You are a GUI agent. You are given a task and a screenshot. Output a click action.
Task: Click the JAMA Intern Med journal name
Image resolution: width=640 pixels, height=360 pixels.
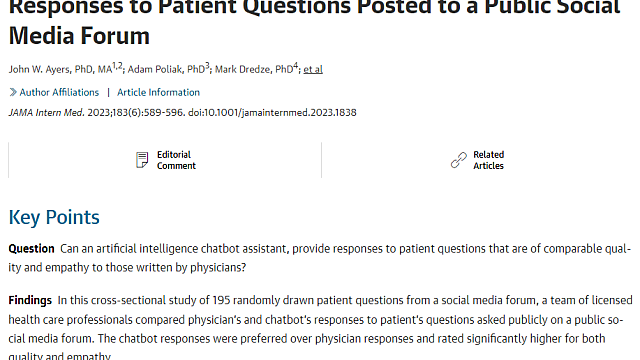pyautogui.click(x=47, y=113)
